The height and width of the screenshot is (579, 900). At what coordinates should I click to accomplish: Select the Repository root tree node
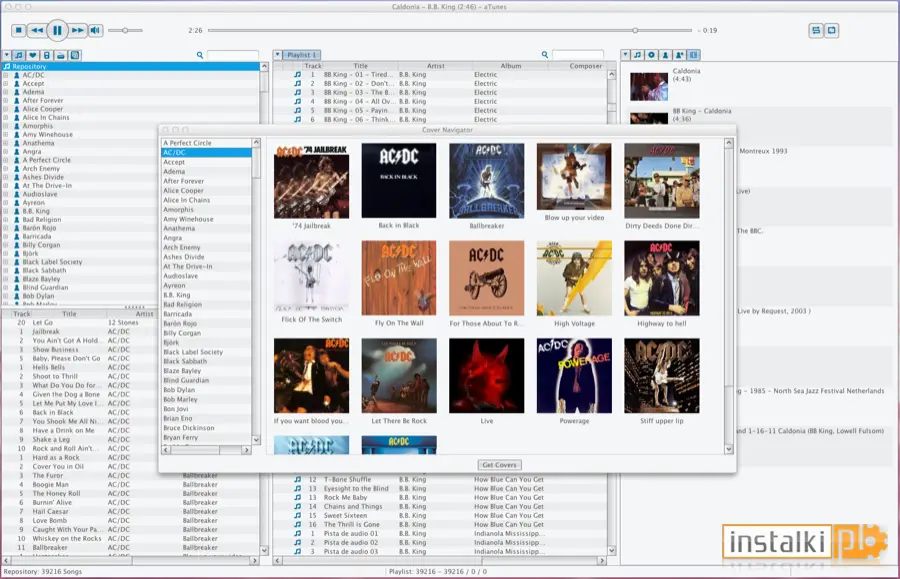pos(131,67)
